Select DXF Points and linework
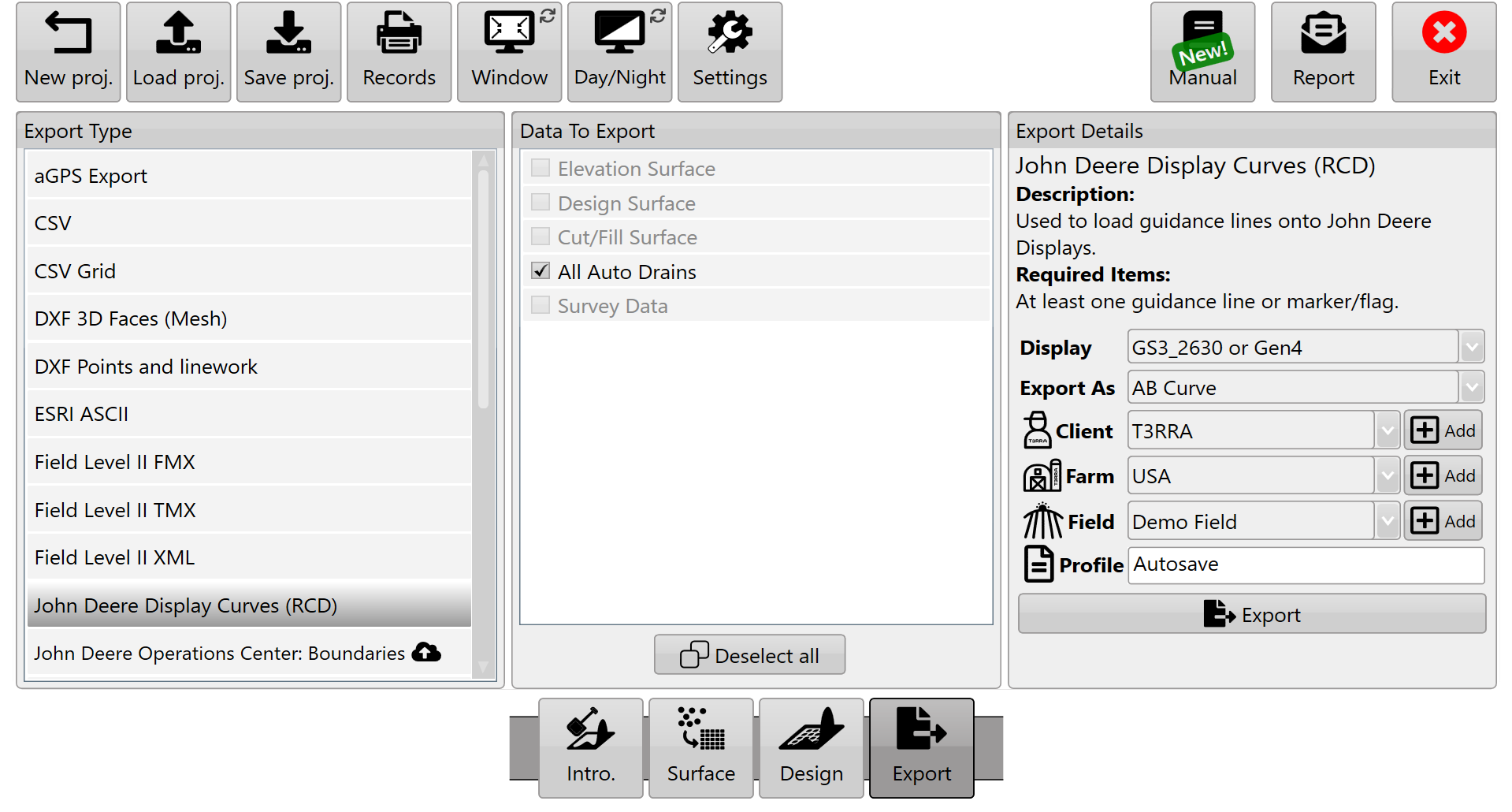Viewport: 1512px width, 812px height. coord(249,367)
